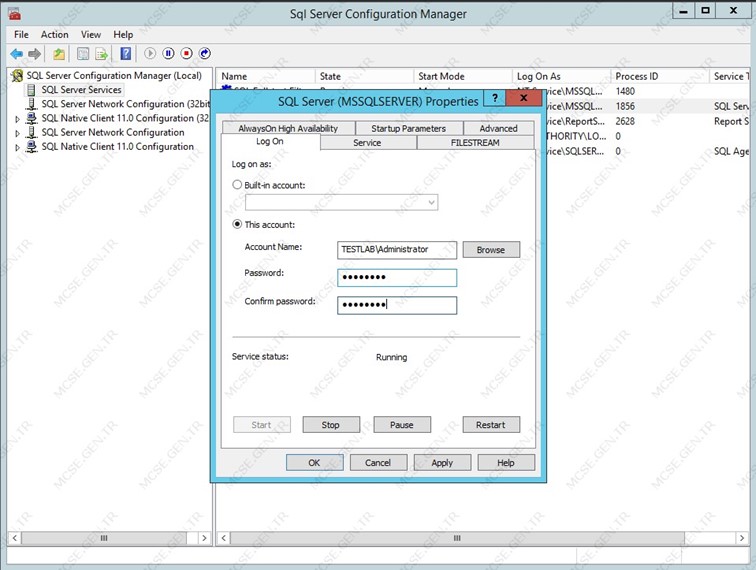Screen dimensions: 756x570
Task: Click the forward arrow toolbar icon
Action: click(34, 54)
